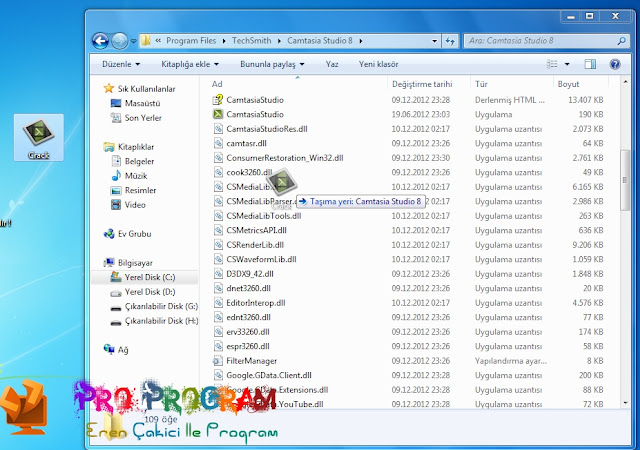Viewport: 640px width, 450px height.
Task: Select Masaüstü in navigation pane
Action: coord(136,103)
